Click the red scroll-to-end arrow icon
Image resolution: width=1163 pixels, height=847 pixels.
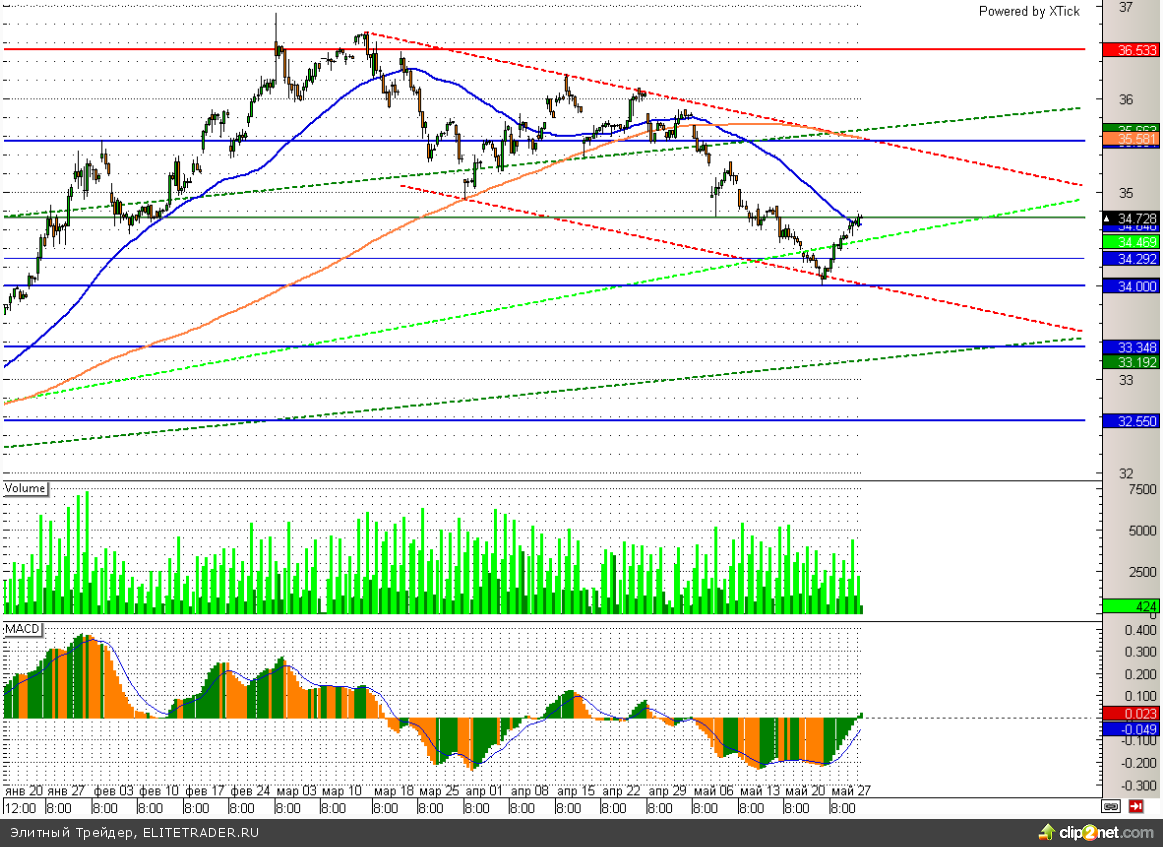pos(1136,806)
